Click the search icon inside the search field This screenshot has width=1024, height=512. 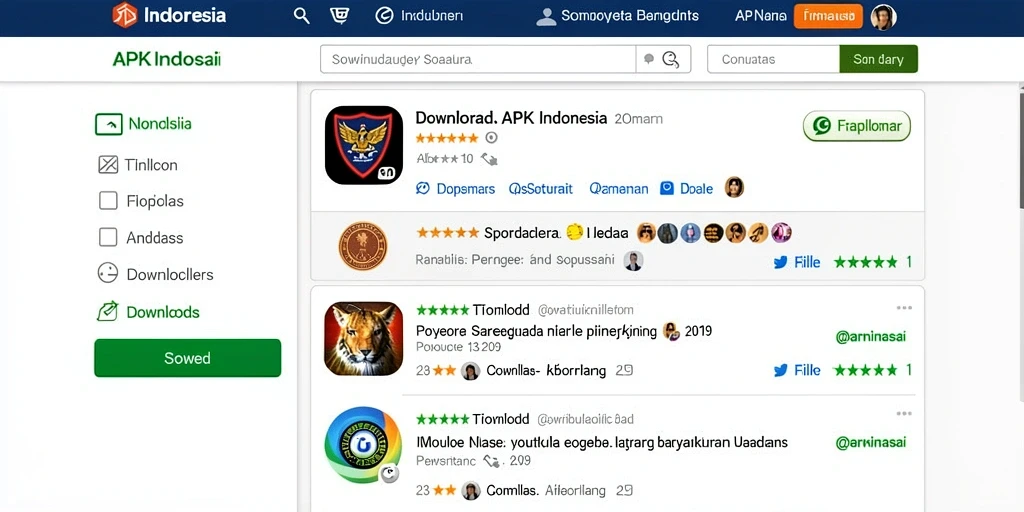point(670,59)
